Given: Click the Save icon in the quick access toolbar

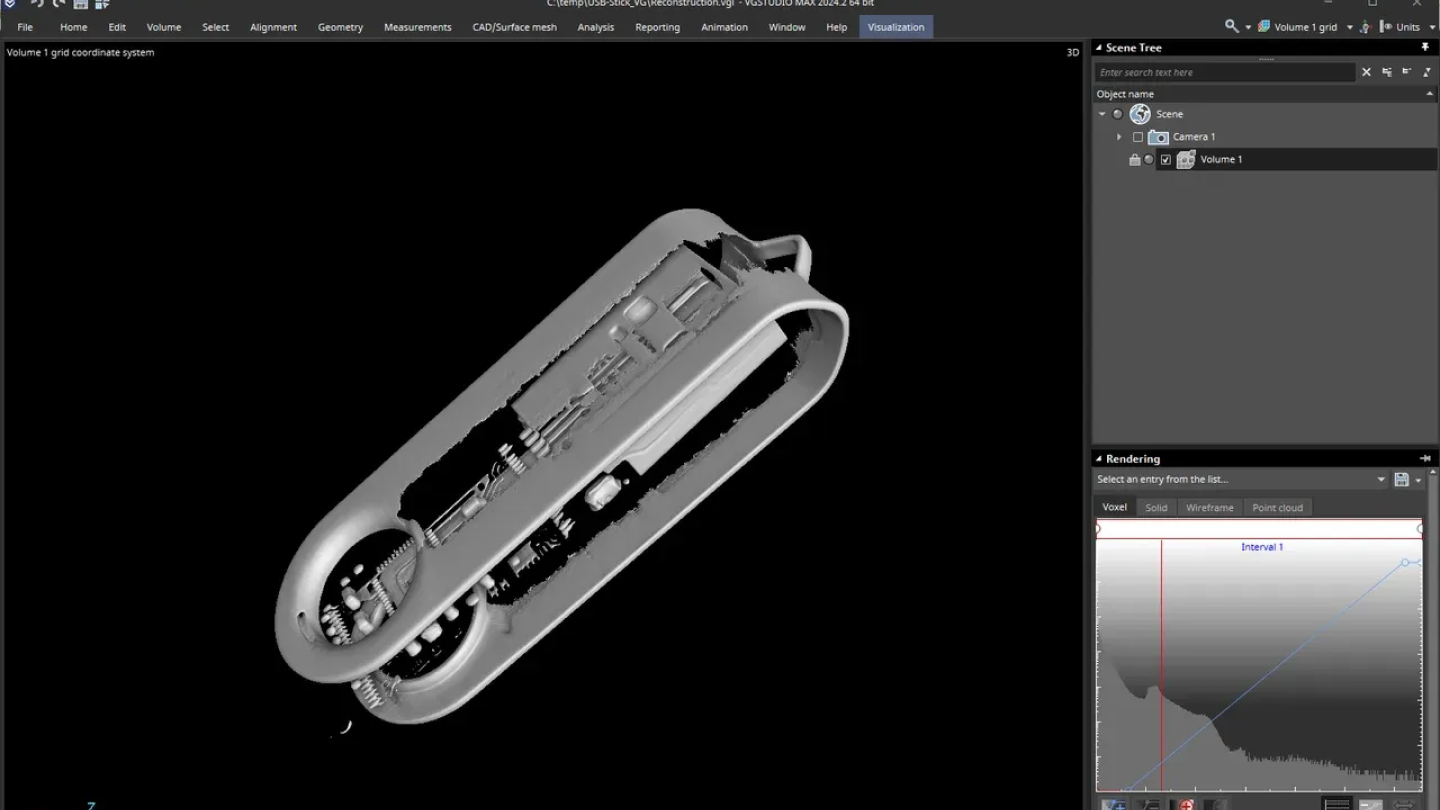Looking at the screenshot, I should tap(79, 4).
